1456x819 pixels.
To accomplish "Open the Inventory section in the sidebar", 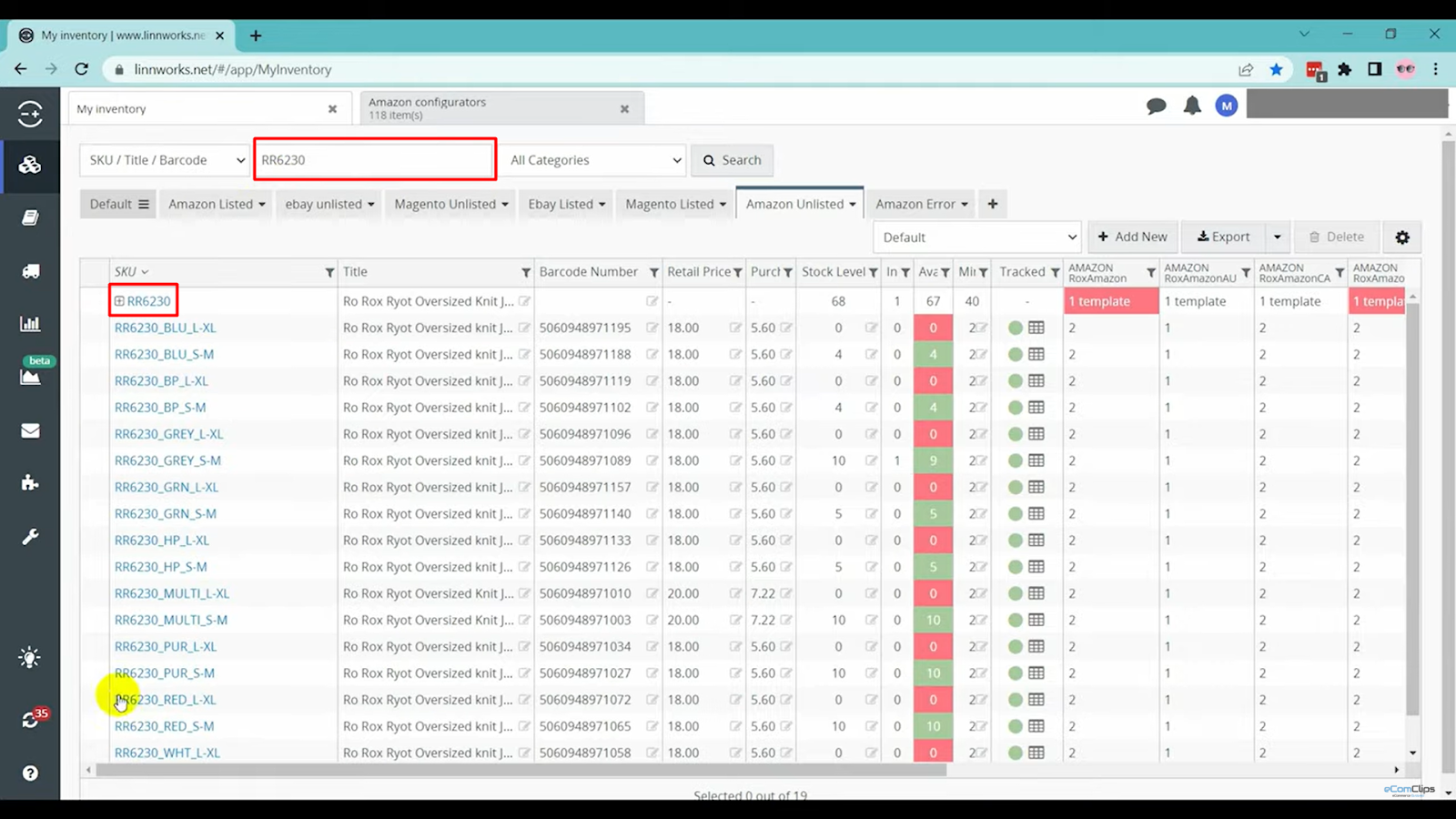I will 30,165.
